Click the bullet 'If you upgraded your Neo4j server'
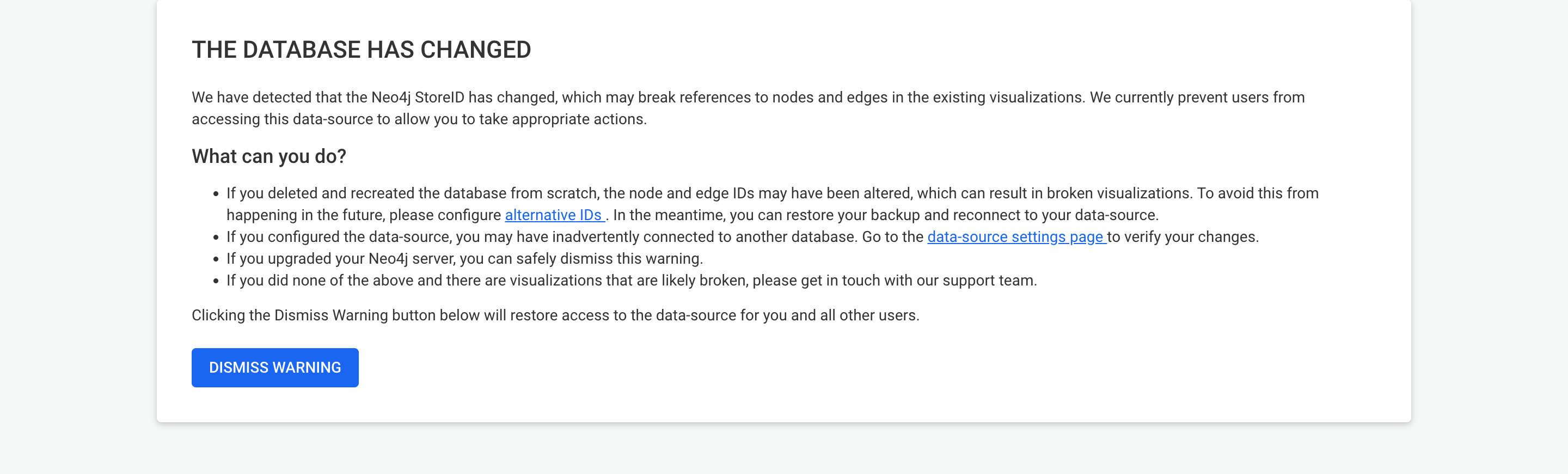The width and height of the screenshot is (1568, 474). click(464, 259)
